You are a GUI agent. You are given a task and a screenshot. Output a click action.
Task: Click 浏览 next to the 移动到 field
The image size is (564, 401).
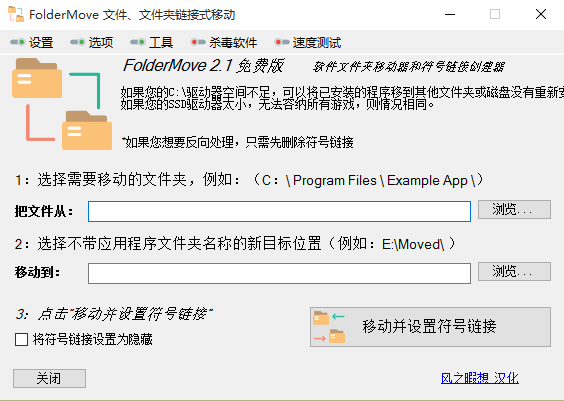(514, 272)
